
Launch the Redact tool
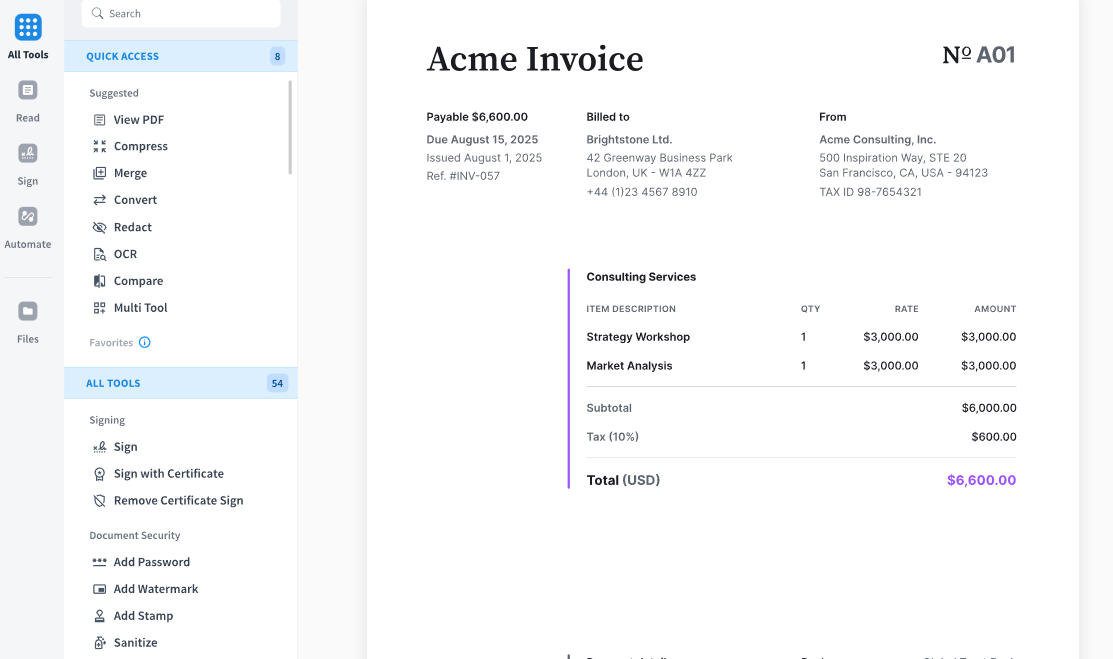coord(132,227)
